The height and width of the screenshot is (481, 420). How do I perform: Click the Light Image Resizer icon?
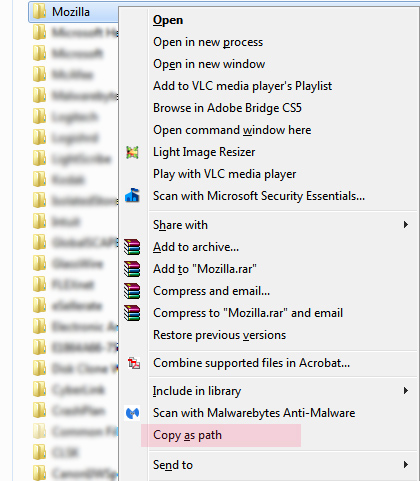(132, 152)
